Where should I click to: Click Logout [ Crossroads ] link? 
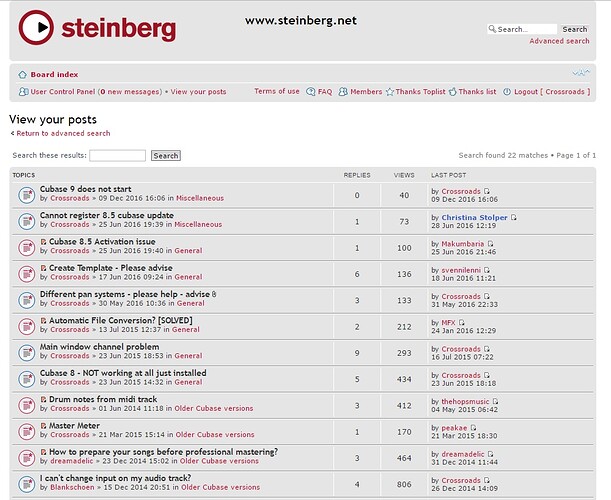552,92
